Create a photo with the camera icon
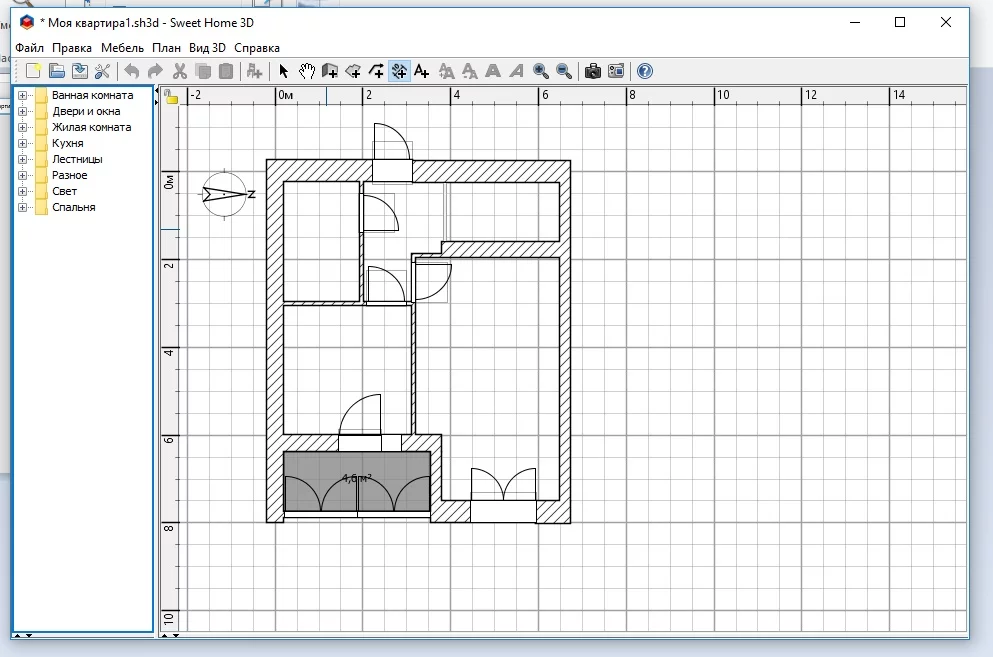993x657 pixels. tap(593, 71)
